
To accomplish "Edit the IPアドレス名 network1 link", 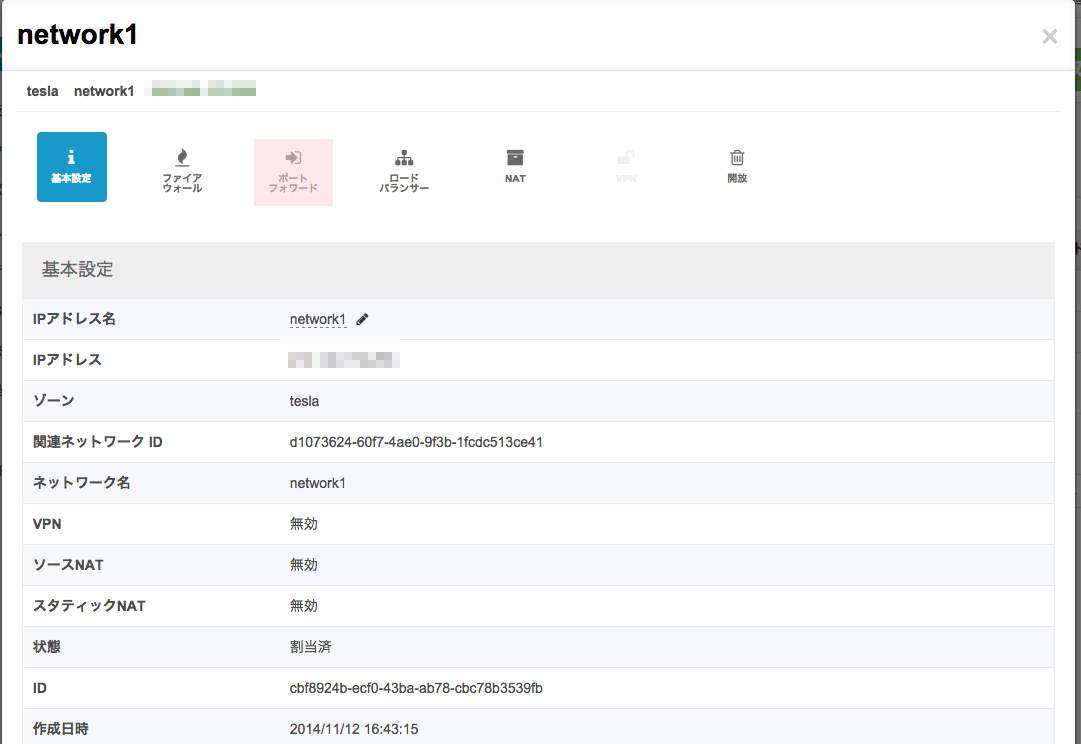I will [x=316, y=318].
